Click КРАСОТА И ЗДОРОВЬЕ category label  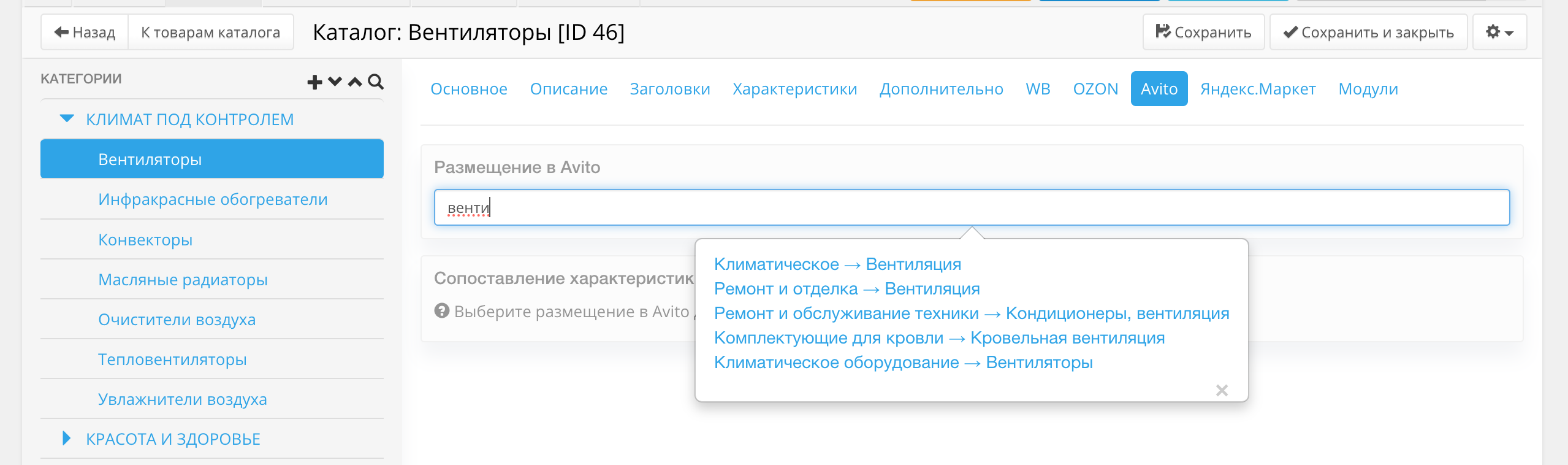click(173, 439)
